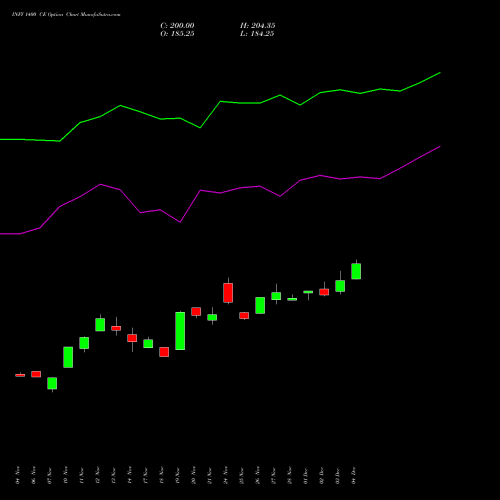The image size is (500, 500).
Task: Select the green candle for 12 Nov
Action: (x=100, y=324)
